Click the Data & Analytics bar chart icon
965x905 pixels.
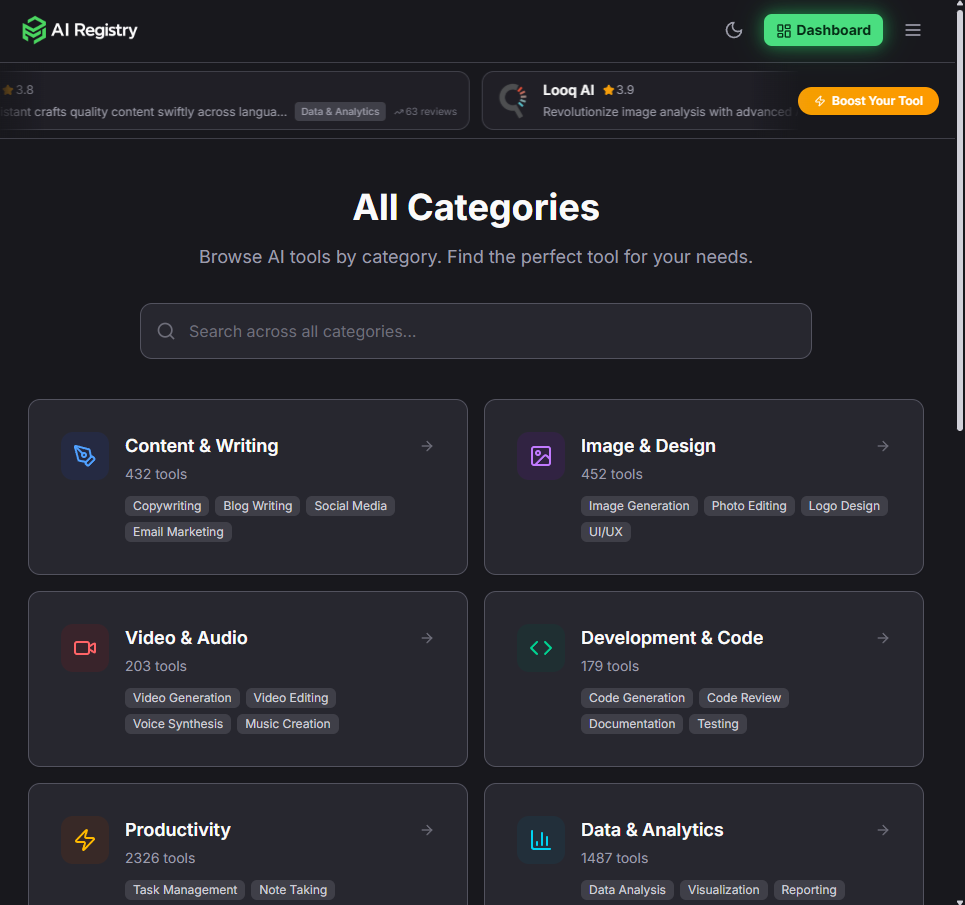541,840
